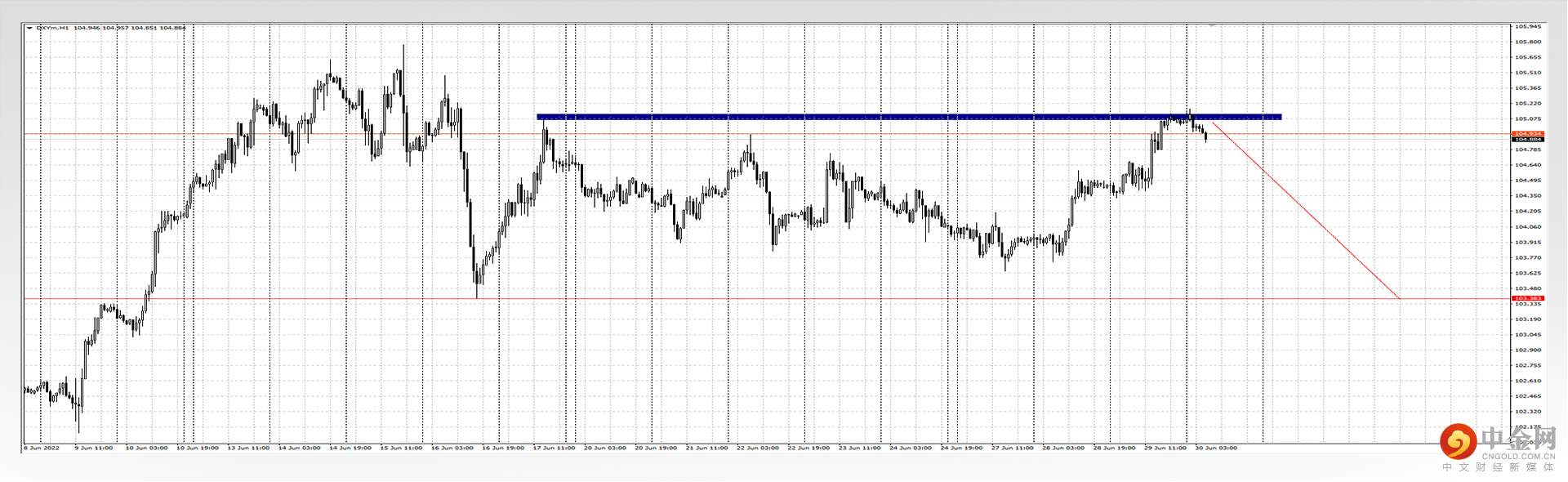1568x482 pixels.
Task: Click the 20 Jun 03:00 time axis label
Action: (605, 448)
